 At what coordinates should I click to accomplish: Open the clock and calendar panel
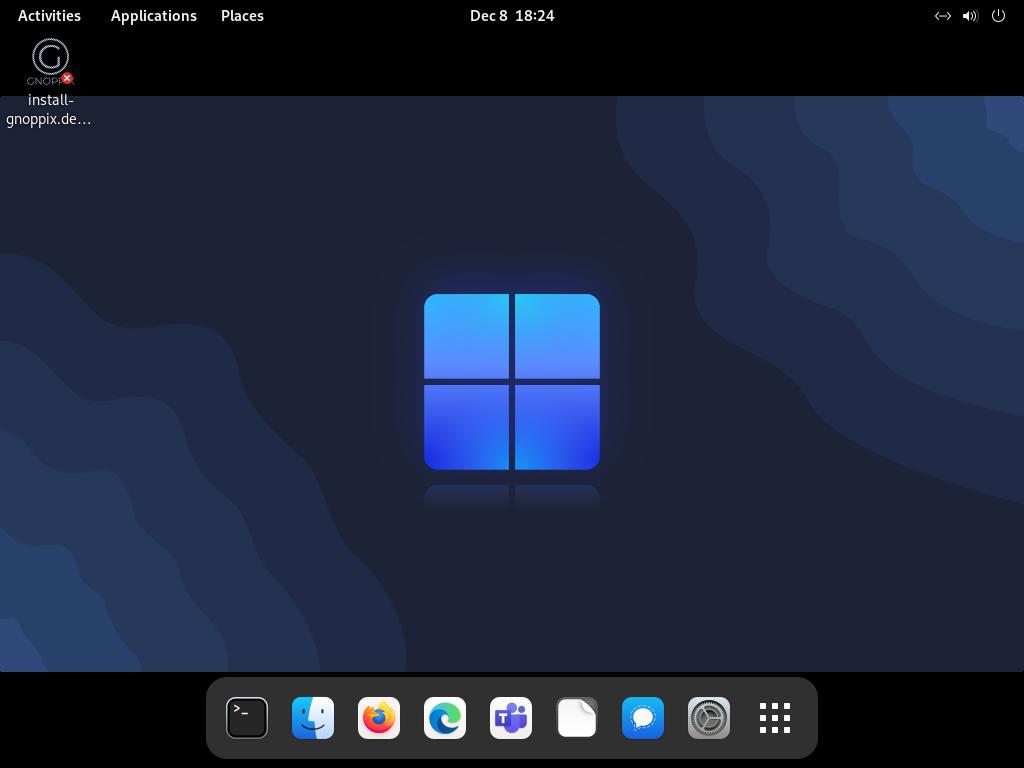coord(512,16)
